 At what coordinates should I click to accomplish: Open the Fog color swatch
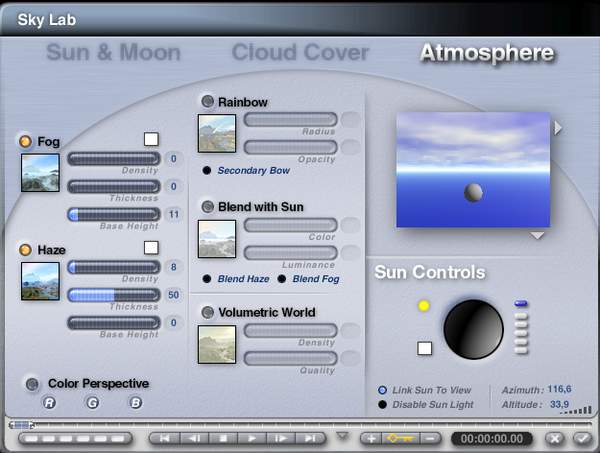tap(151, 139)
